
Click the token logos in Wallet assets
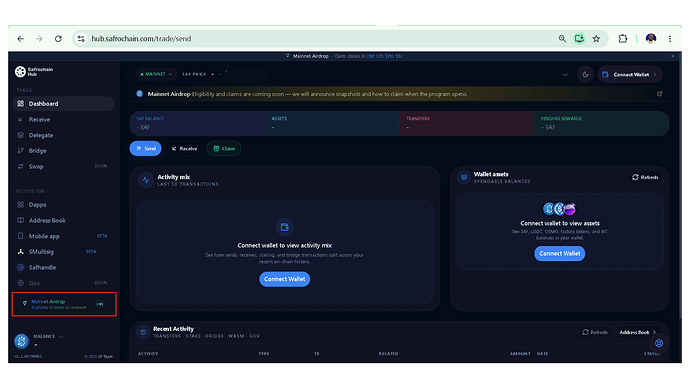pos(559,209)
